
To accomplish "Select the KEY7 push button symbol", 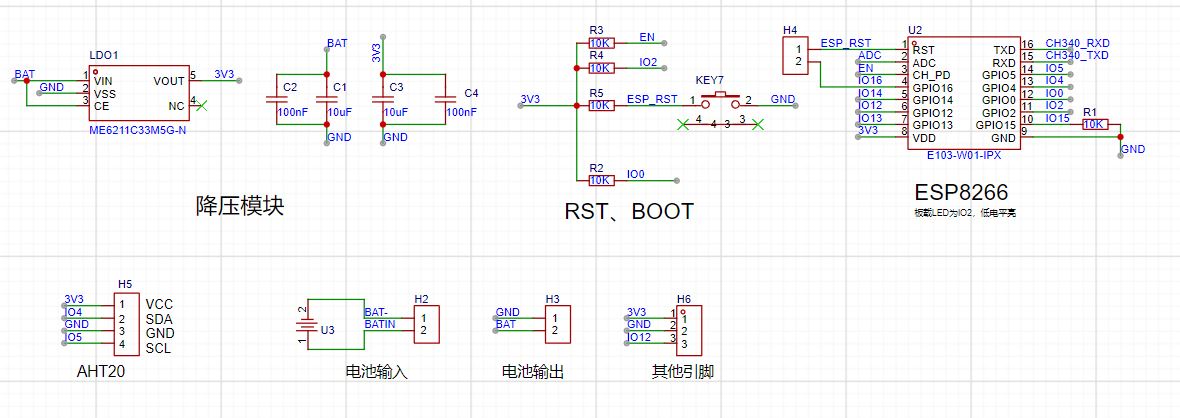I will pyautogui.click(x=720, y=99).
